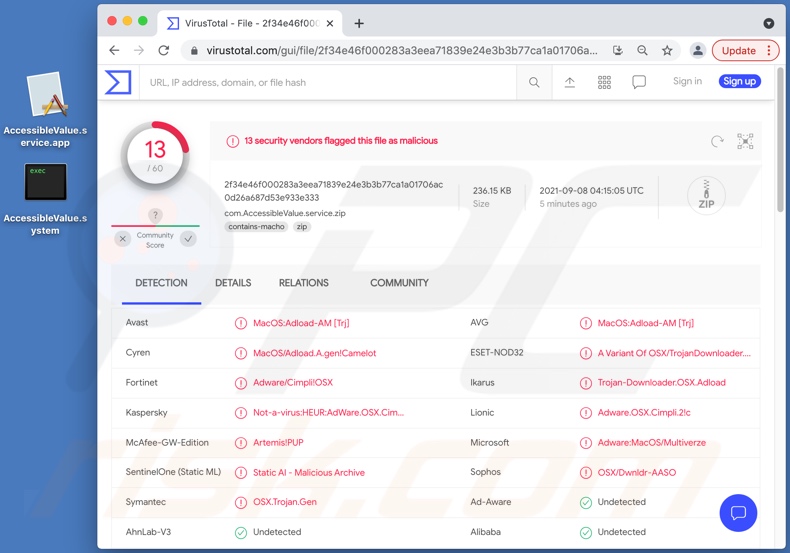Click the Artemis!PUP McAfee-GW-Edition result
The height and width of the screenshot is (553, 790).
[x=278, y=443]
